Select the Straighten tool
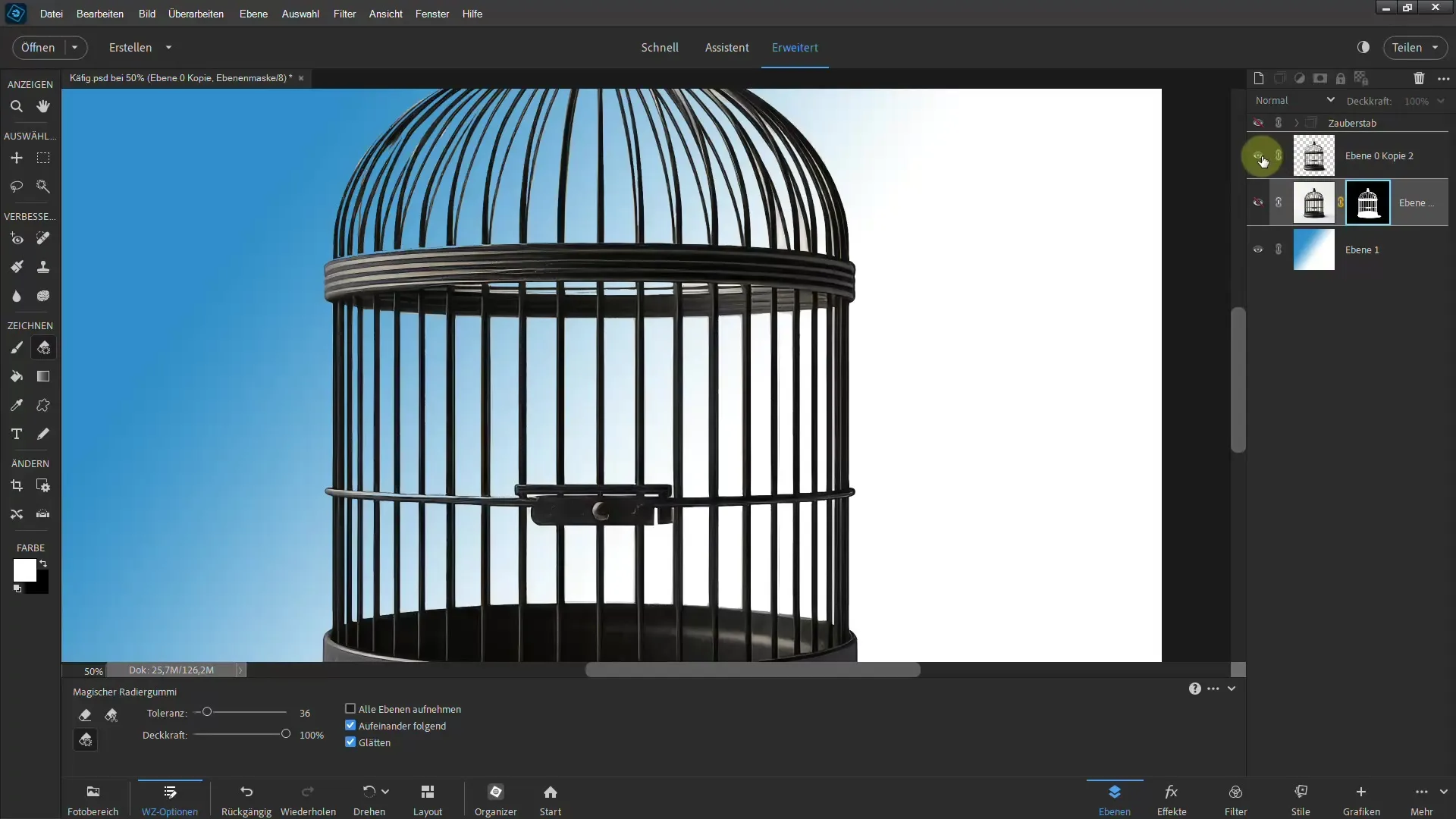This screenshot has width=1456, height=819. 43,514
